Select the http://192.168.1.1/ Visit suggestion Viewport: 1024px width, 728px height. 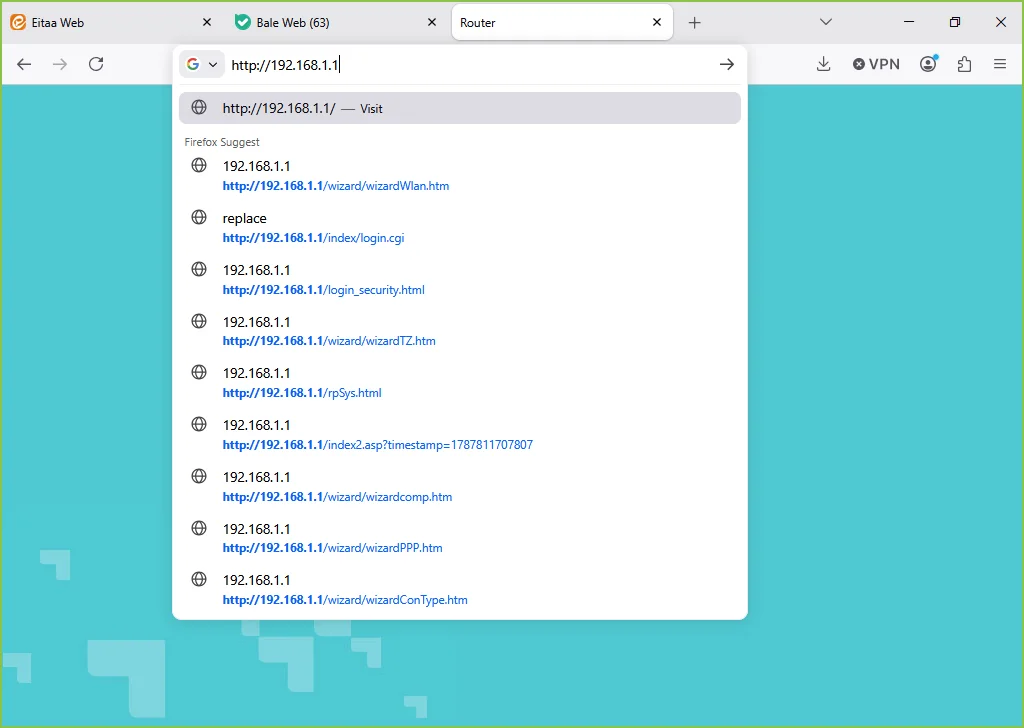click(460, 108)
